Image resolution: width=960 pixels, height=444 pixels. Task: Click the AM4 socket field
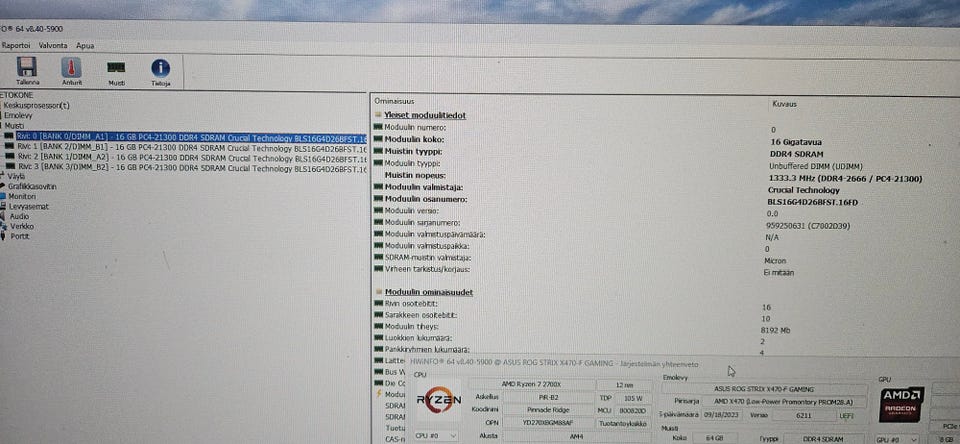point(577,436)
